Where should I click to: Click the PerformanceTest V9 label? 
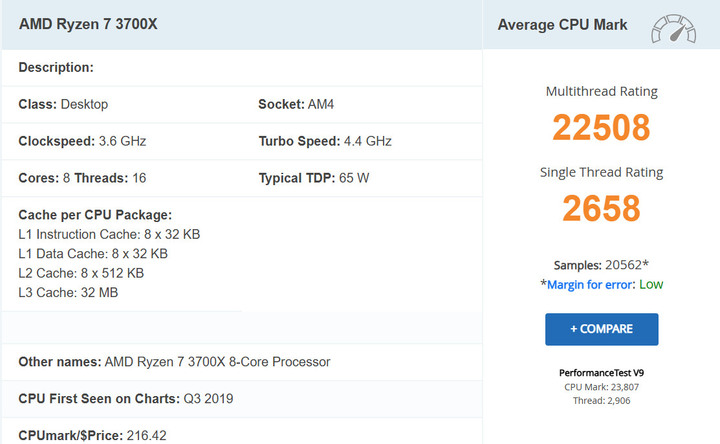(x=602, y=373)
